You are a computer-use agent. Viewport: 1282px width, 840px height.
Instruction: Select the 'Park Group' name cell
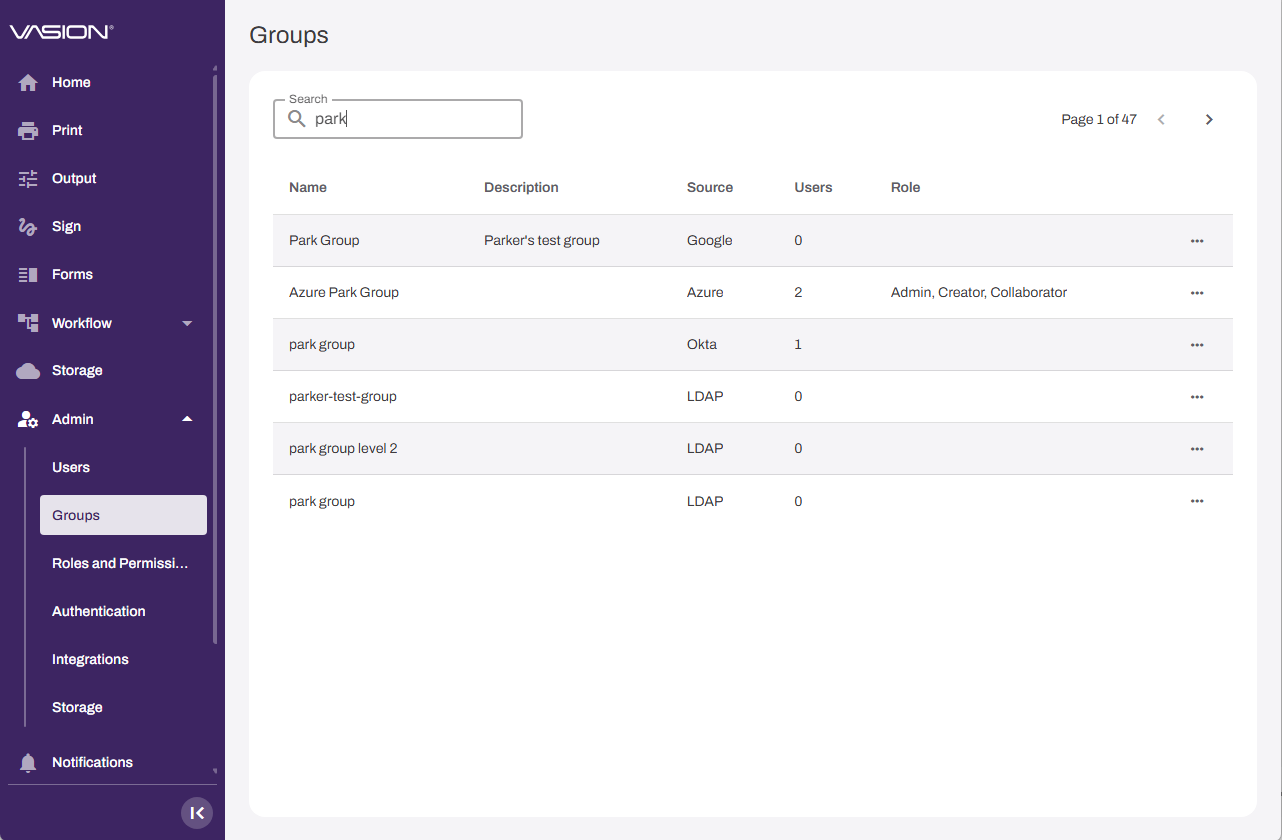324,241
